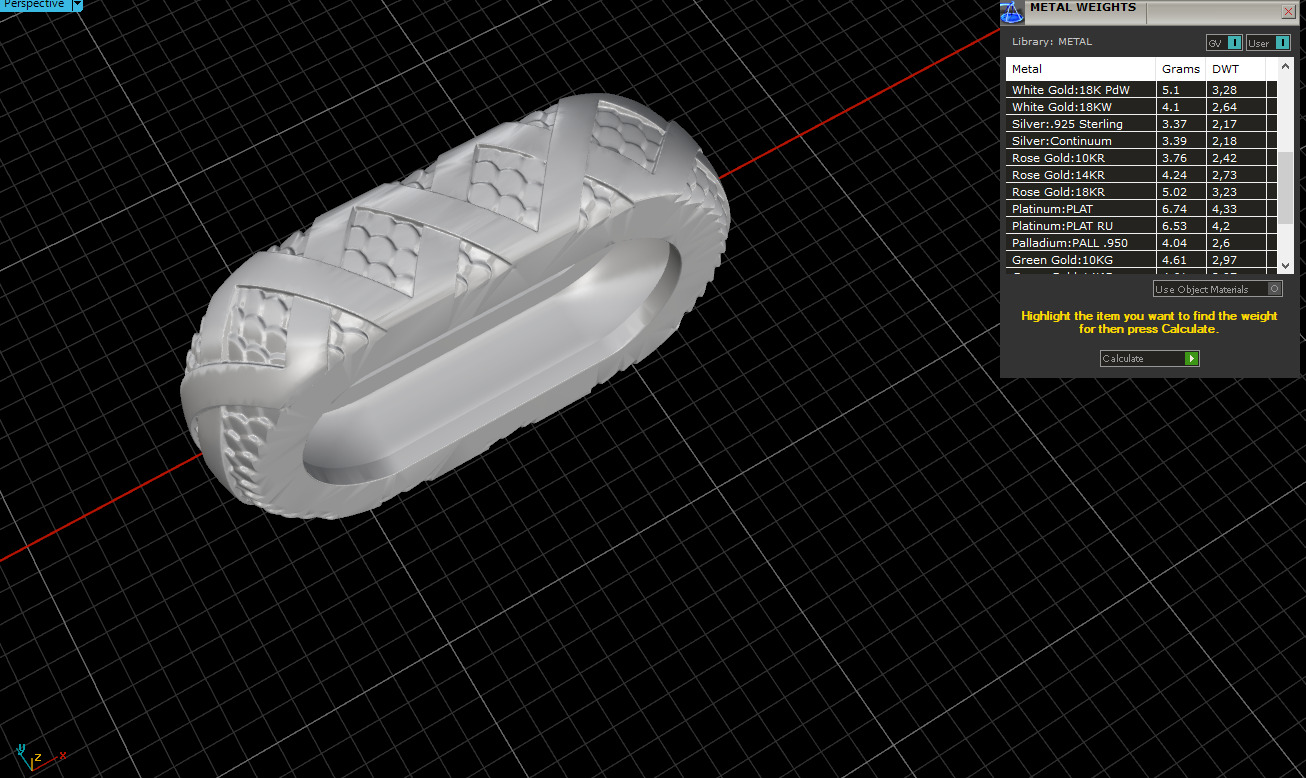Sort by the Metal column header
Viewport: 1306px width, 778px height.
click(x=1081, y=69)
